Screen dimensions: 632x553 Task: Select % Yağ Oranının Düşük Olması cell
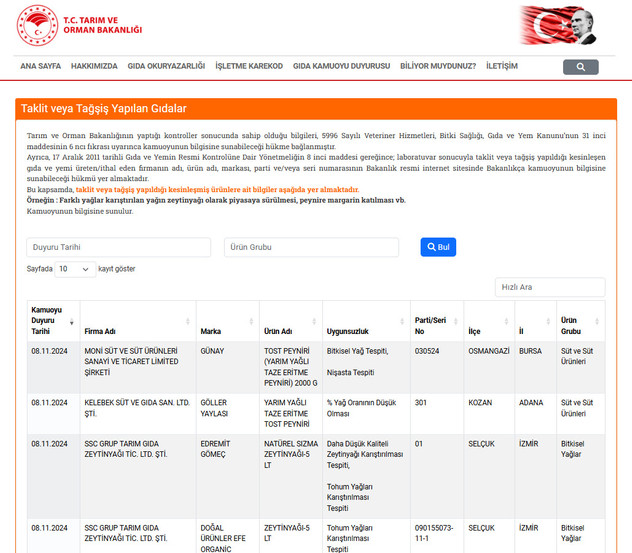tap(366, 414)
